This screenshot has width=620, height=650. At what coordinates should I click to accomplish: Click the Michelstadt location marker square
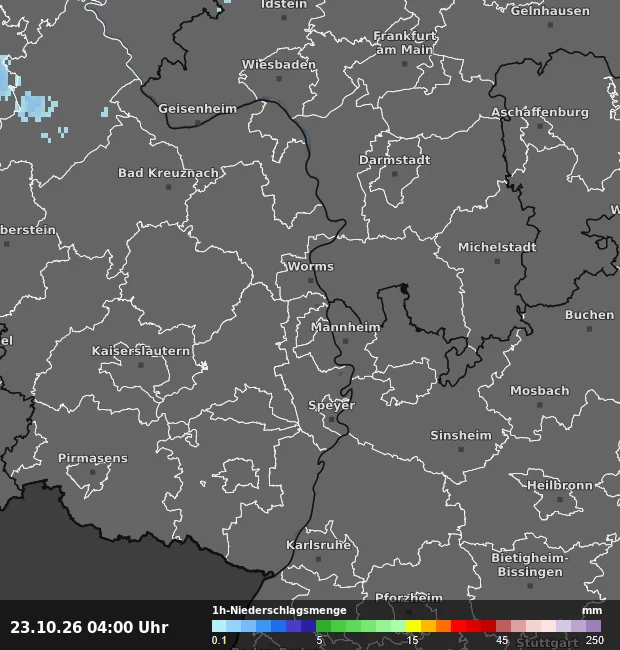[x=497, y=261]
